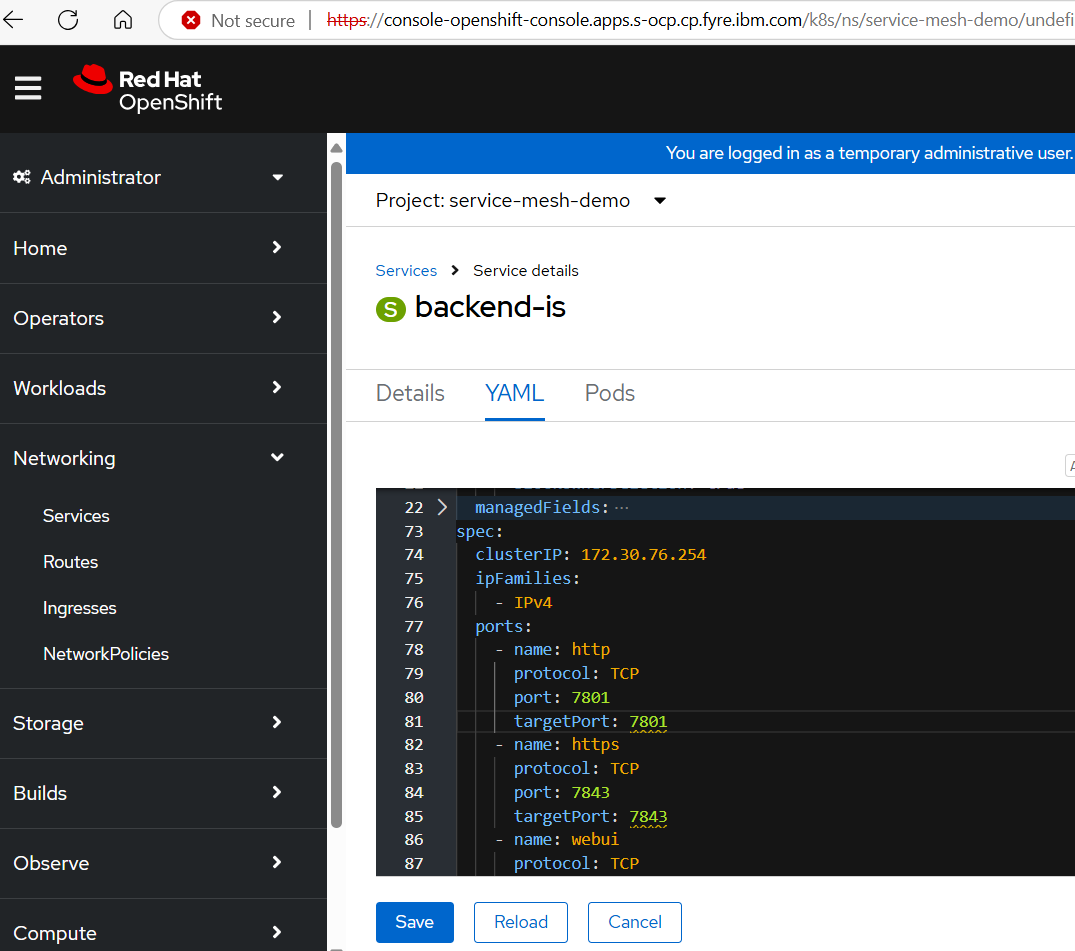Click the temporary administrative user banner
Screen dimensions: 1075x951
click(x=710, y=153)
